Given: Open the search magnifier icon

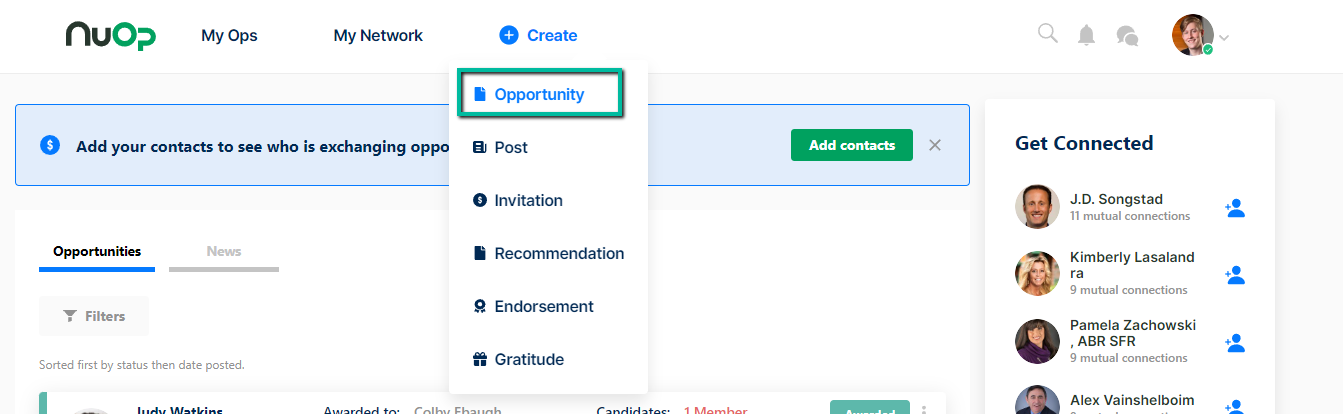Looking at the screenshot, I should pyautogui.click(x=1047, y=34).
